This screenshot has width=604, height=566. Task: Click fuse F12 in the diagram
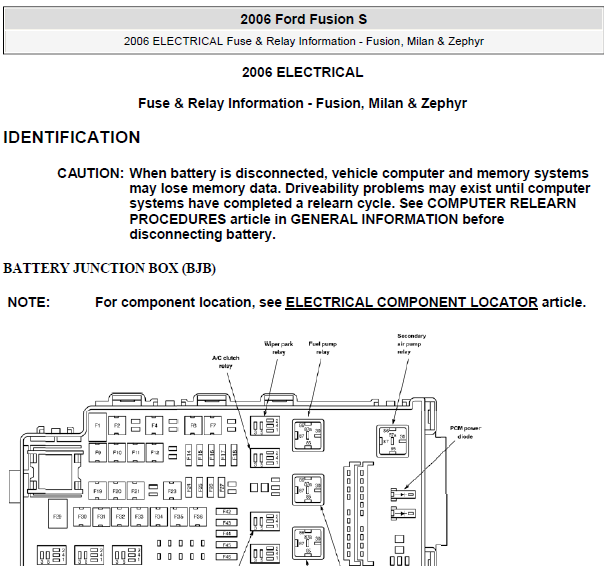click(154, 453)
